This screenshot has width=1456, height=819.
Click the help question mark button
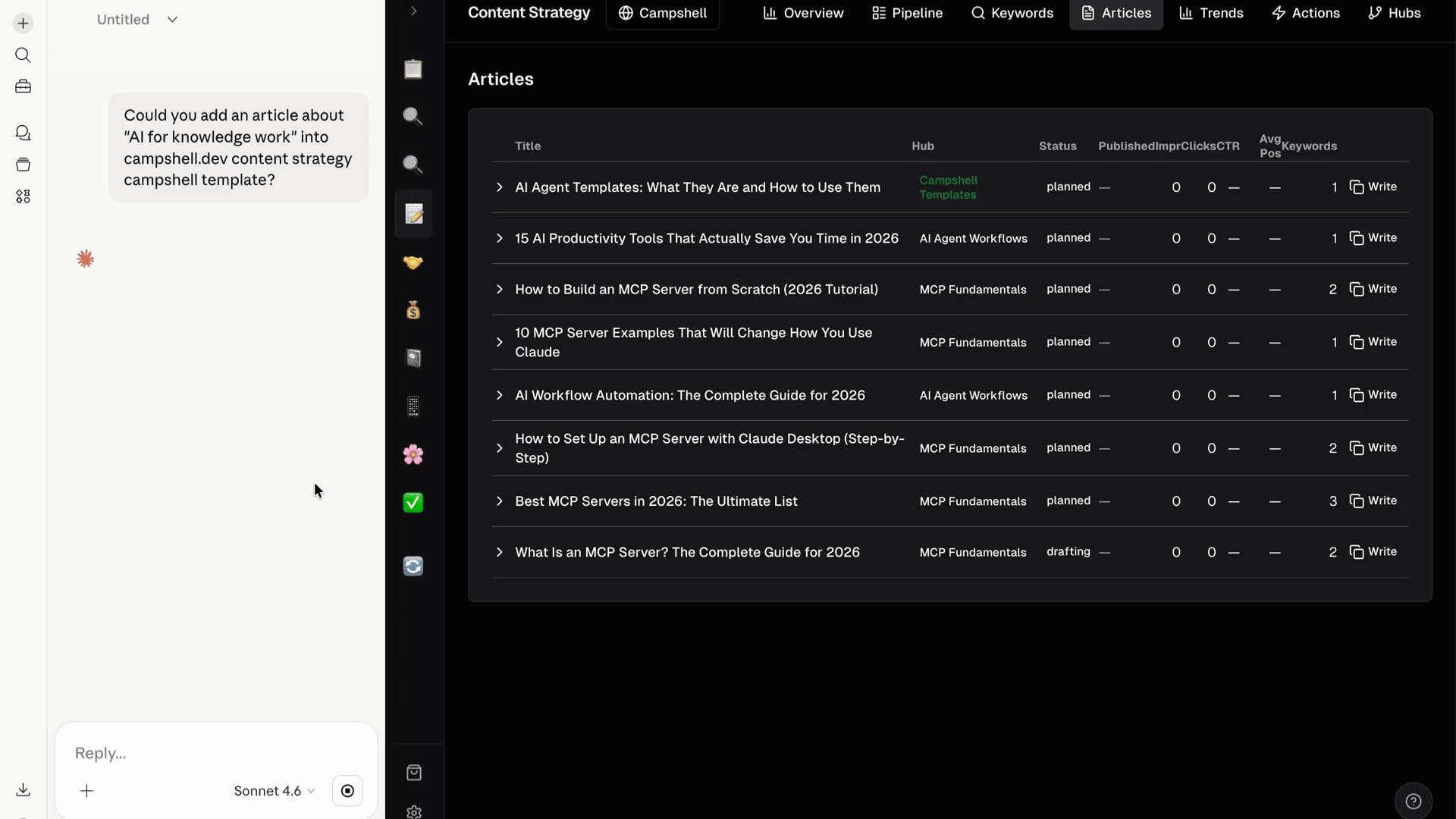click(1414, 802)
